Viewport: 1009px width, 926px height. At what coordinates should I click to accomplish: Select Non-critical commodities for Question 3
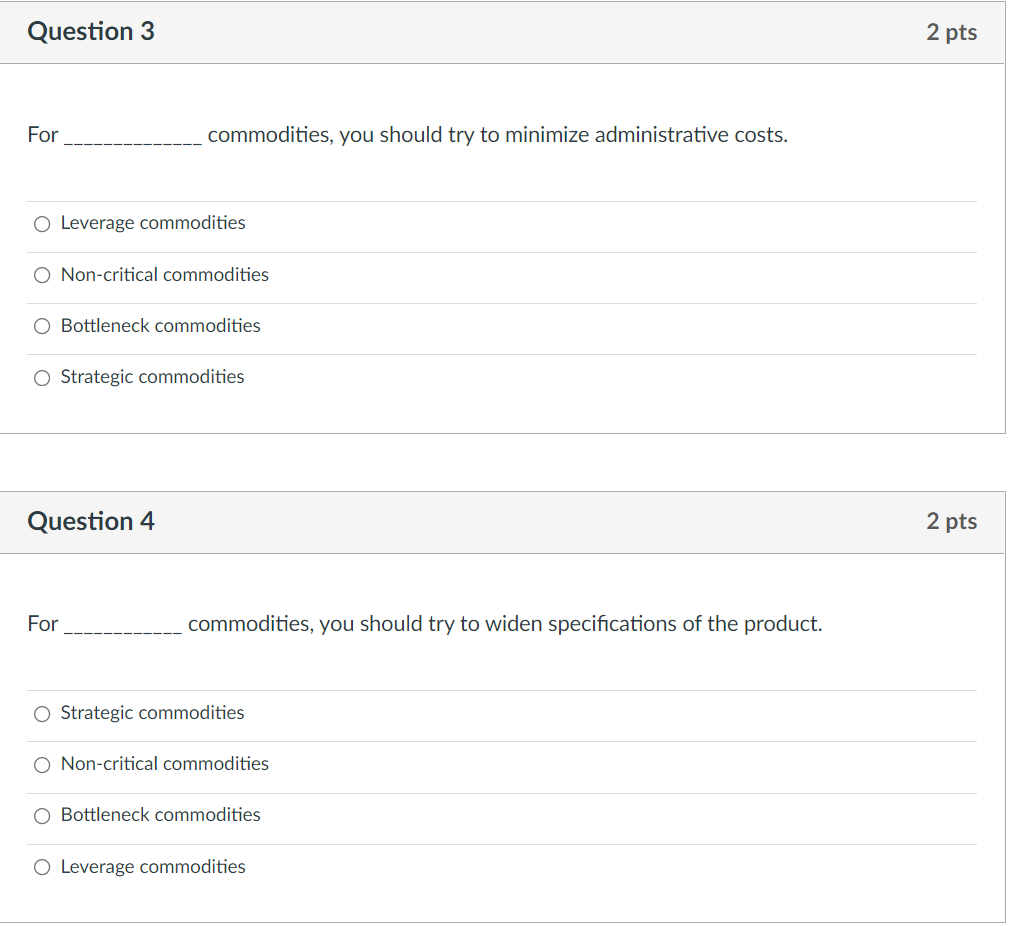[42, 274]
